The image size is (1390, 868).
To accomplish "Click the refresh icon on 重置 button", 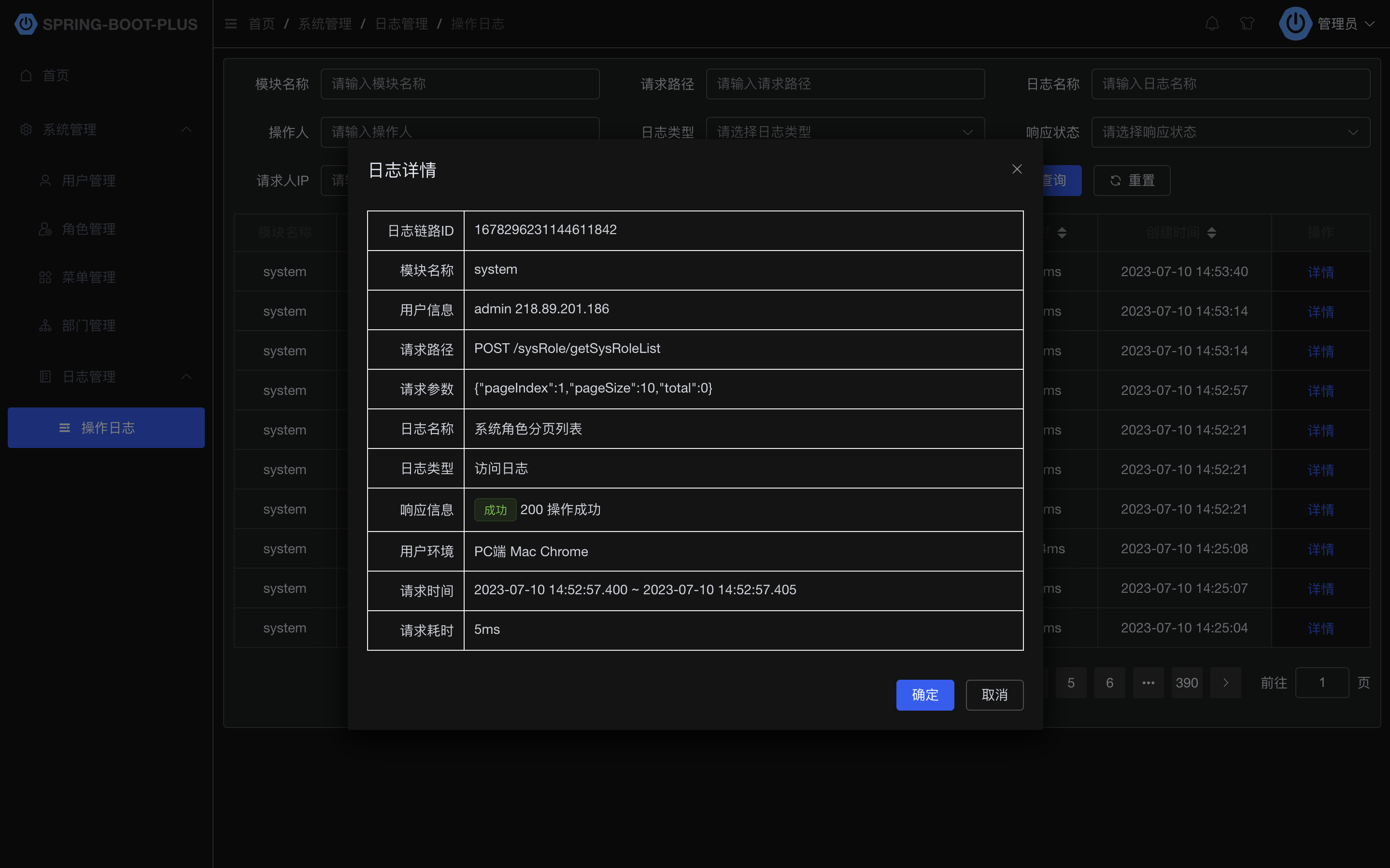I will pyautogui.click(x=1115, y=181).
